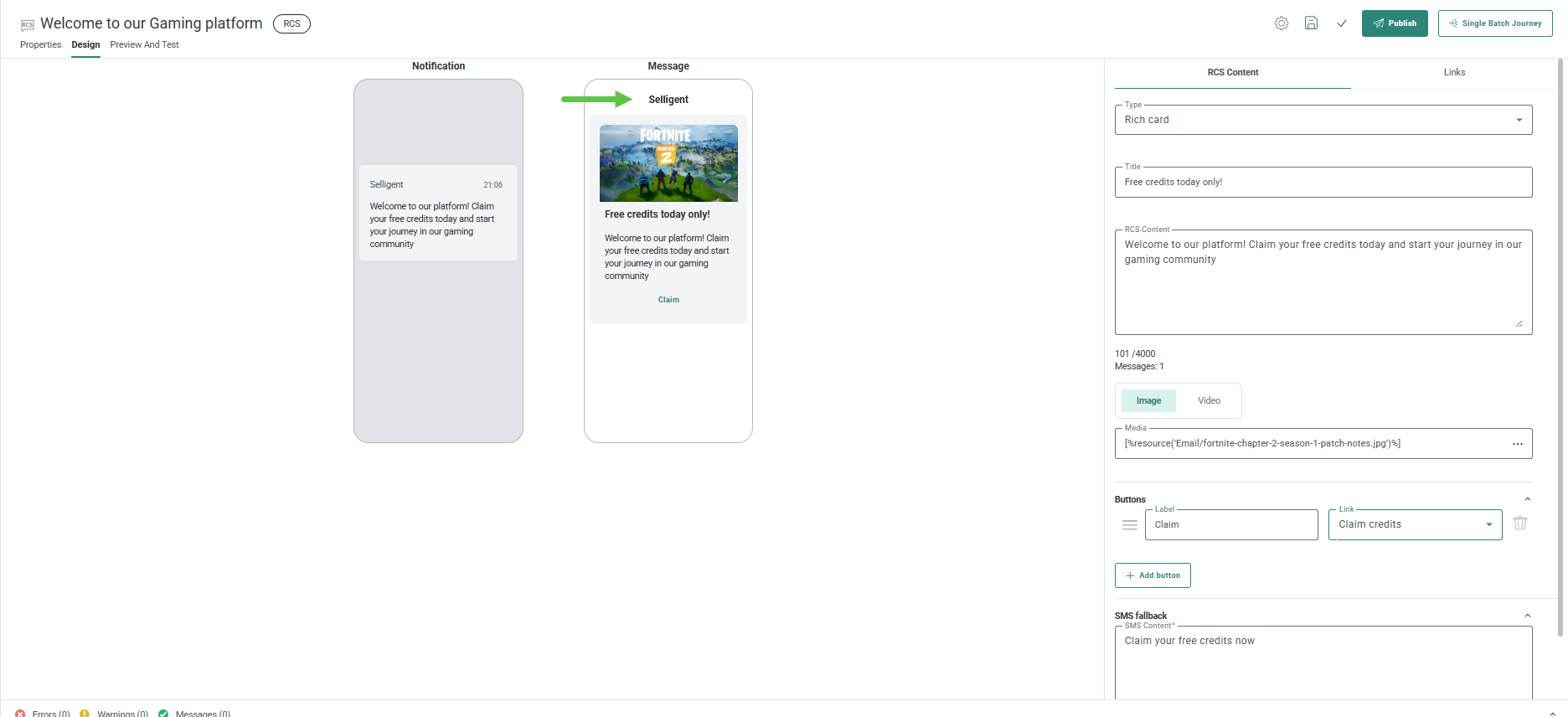This screenshot has width=1568, height=717.
Task: Click the yellow Warnings status icon
Action: (85, 714)
